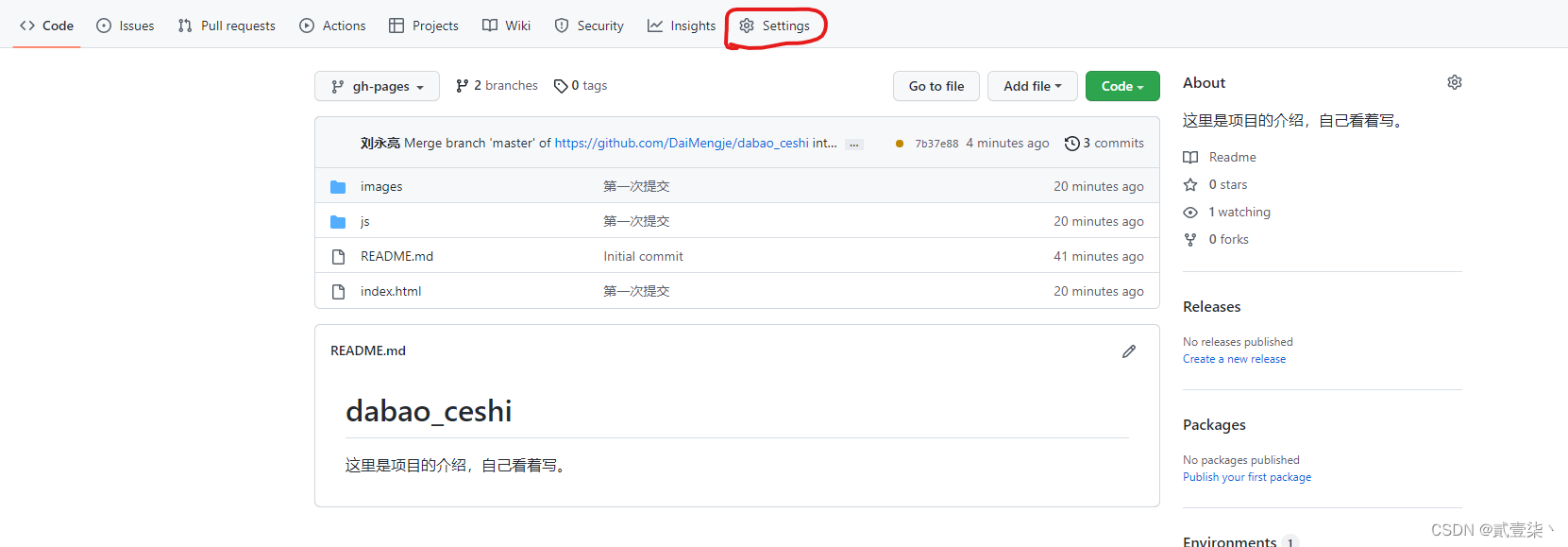Open the Security tab

pyautogui.click(x=589, y=26)
